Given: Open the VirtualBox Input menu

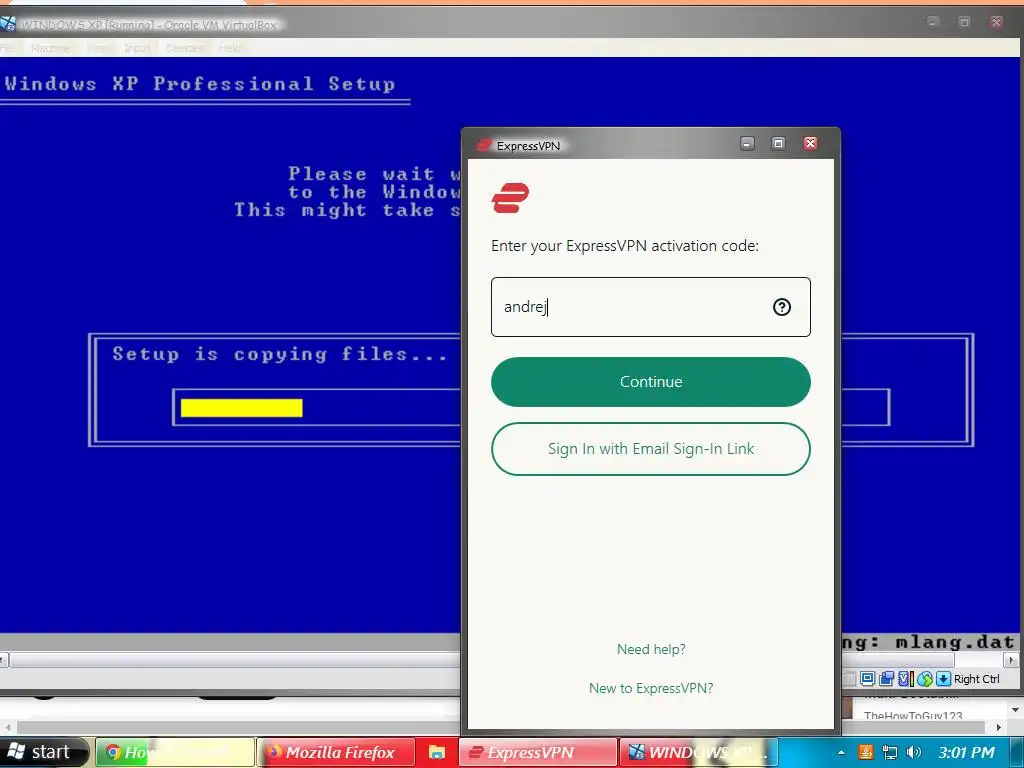Looking at the screenshot, I should (x=137, y=48).
